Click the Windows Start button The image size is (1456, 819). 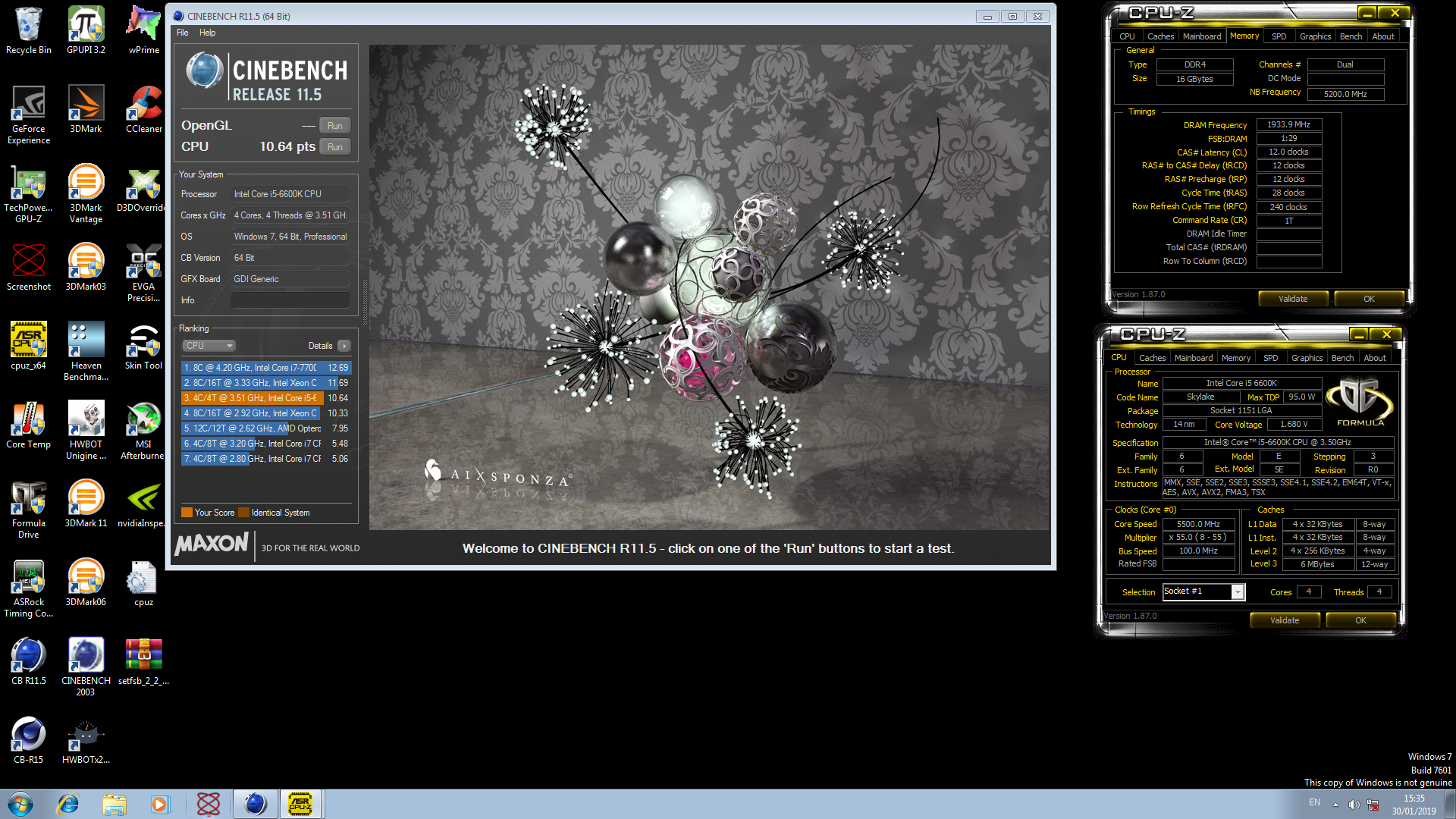pos(20,804)
